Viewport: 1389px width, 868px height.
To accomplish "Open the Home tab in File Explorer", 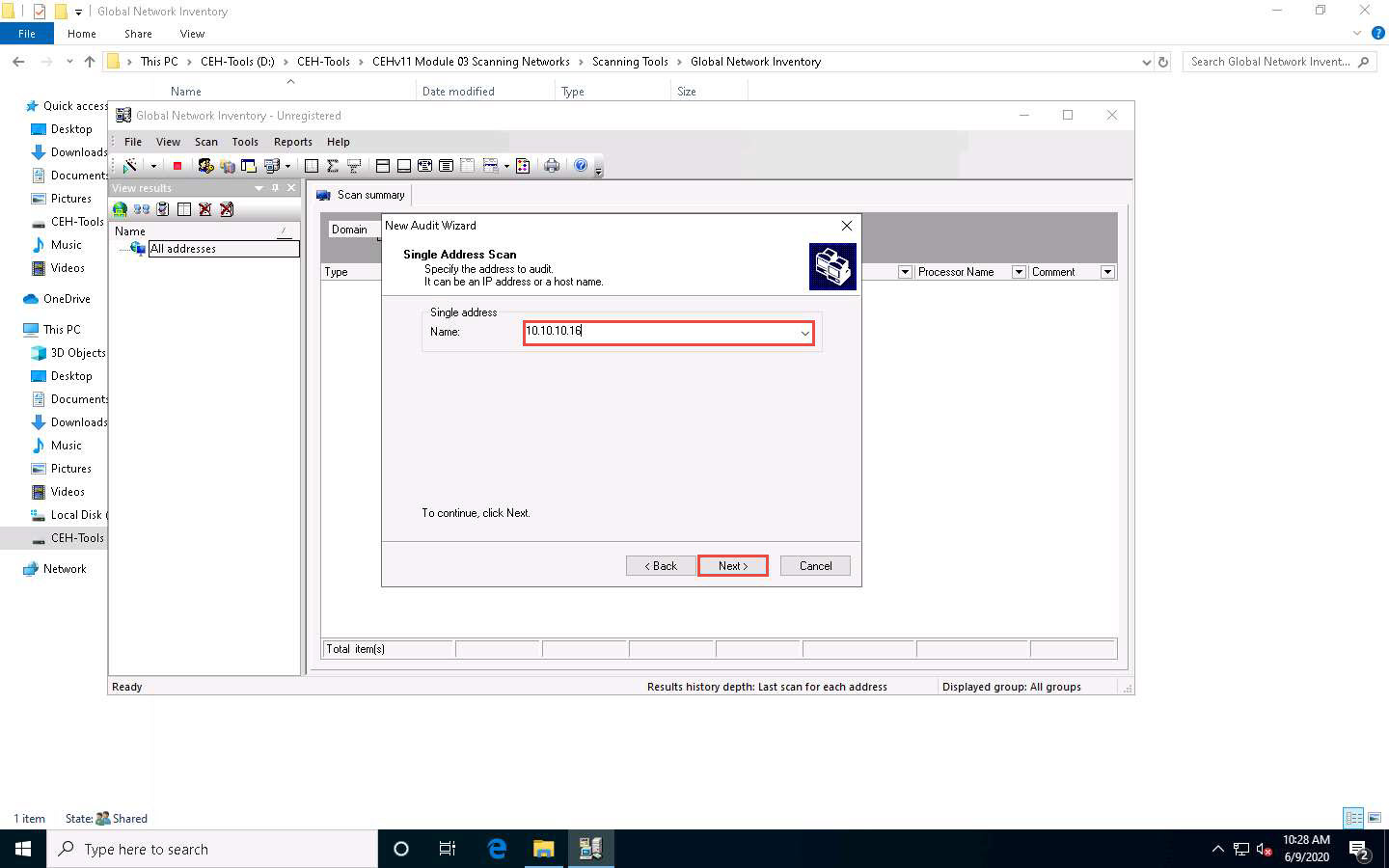I will pos(82,34).
